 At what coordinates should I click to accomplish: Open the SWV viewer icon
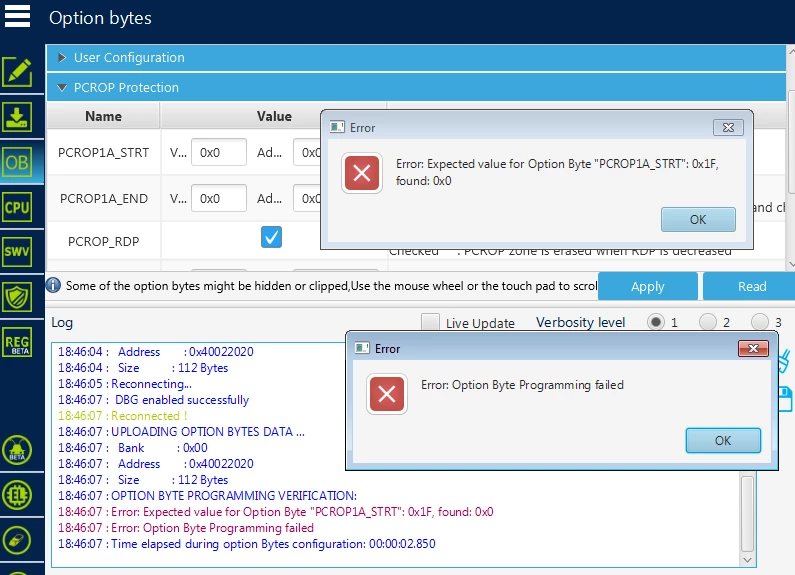pos(17,251)
